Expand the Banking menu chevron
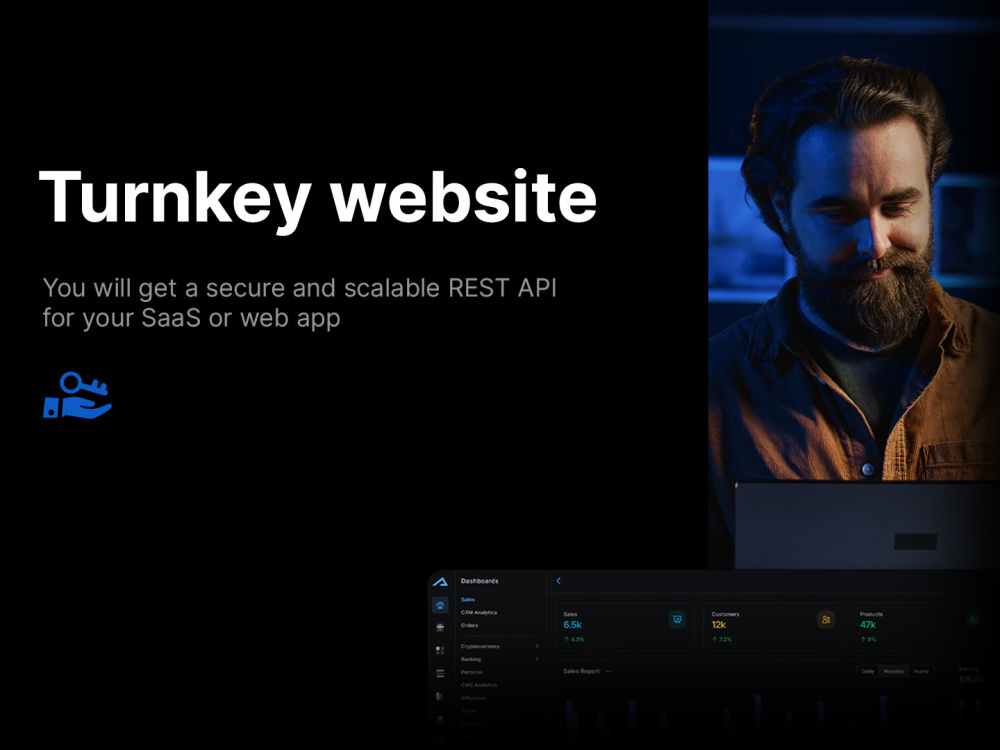Screen dimensions: 1000x750 pos(536,659)
